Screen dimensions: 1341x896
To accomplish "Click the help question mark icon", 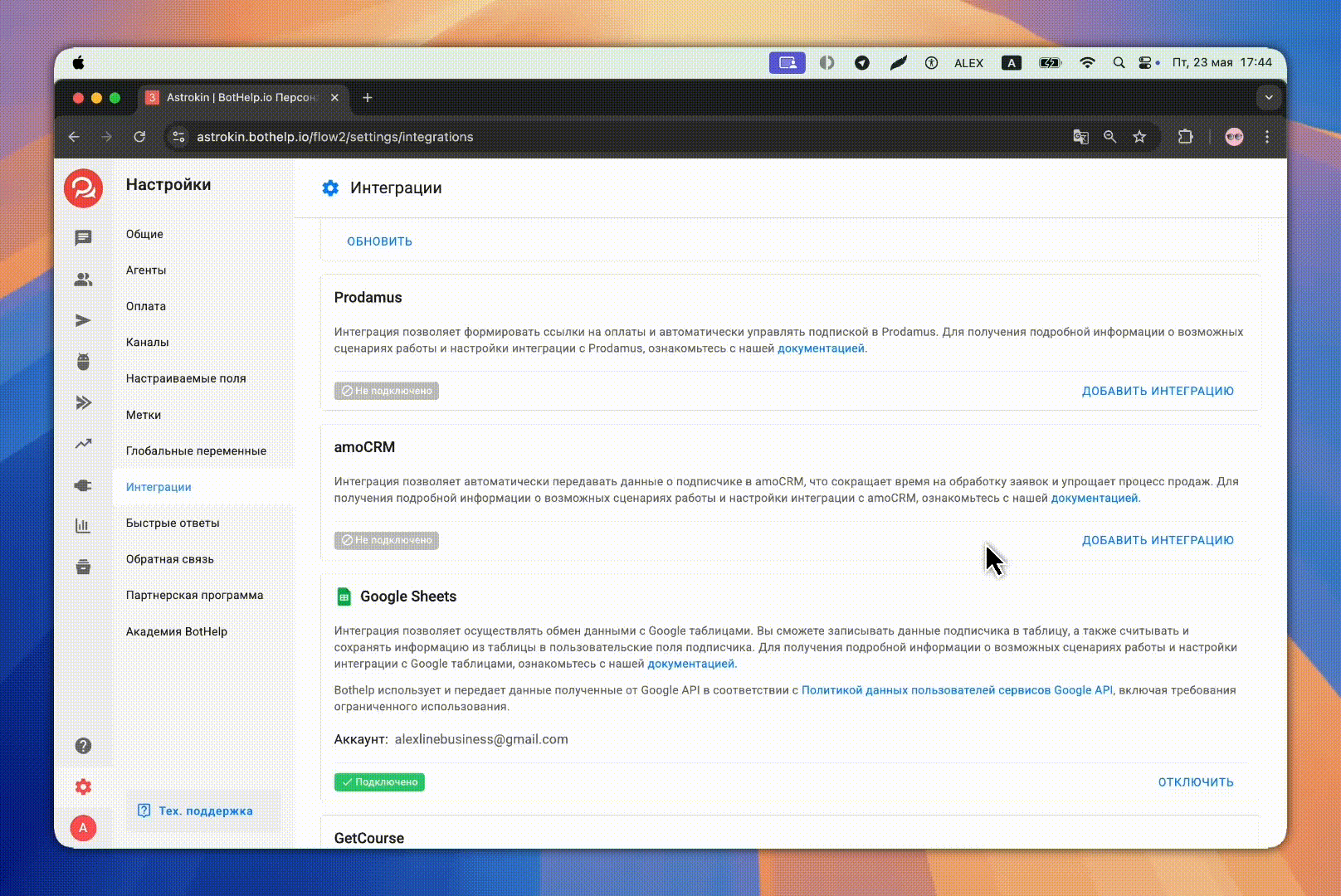I will coord(83,746).
